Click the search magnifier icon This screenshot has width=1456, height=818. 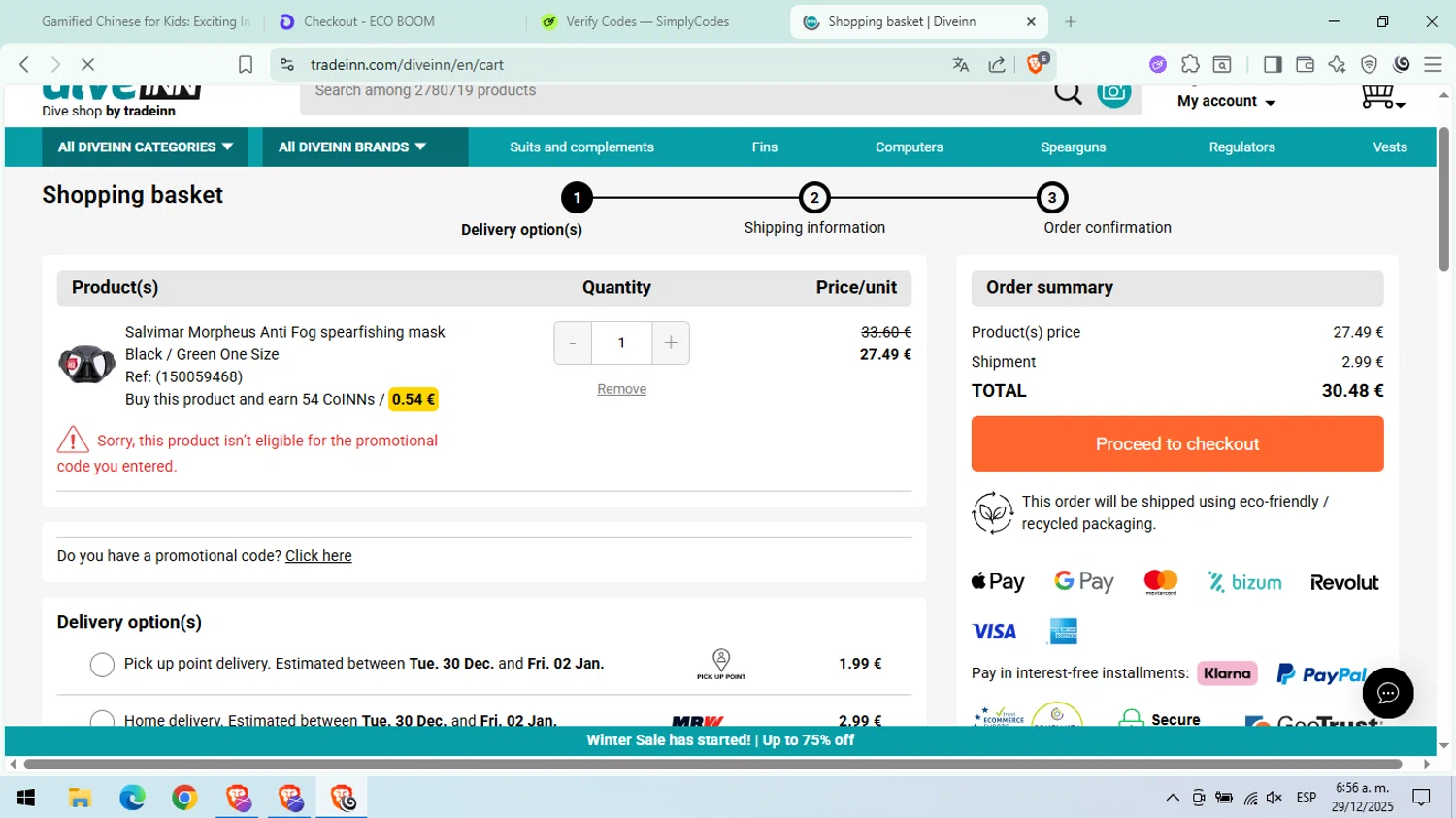click(1068, 94)
